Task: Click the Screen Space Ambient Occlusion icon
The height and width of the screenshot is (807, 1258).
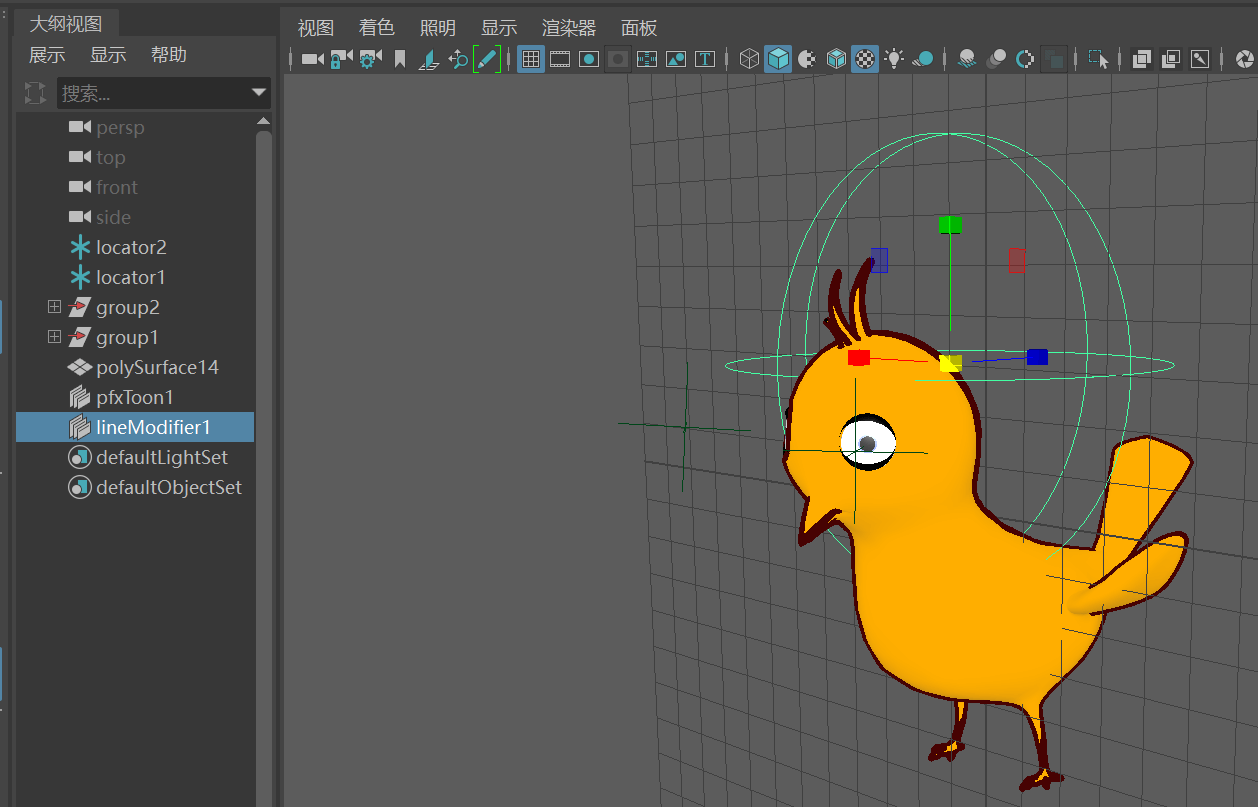Action: coord(967,59)
